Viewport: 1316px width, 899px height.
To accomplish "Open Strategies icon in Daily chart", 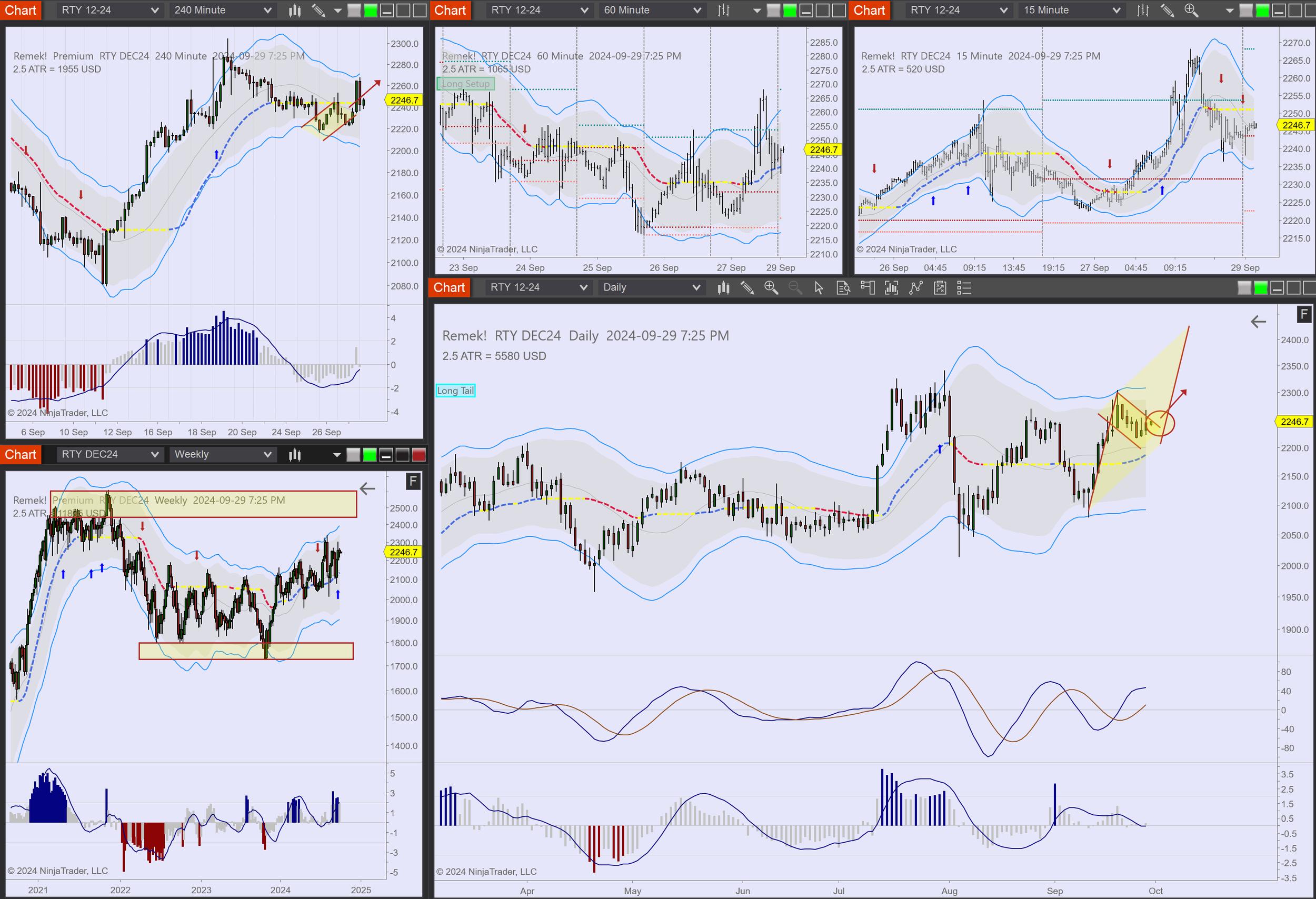I will click(940, 287).
